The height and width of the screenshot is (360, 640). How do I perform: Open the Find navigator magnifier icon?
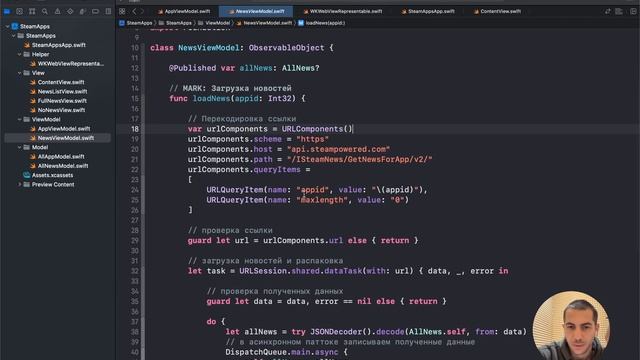click(44, 11)
